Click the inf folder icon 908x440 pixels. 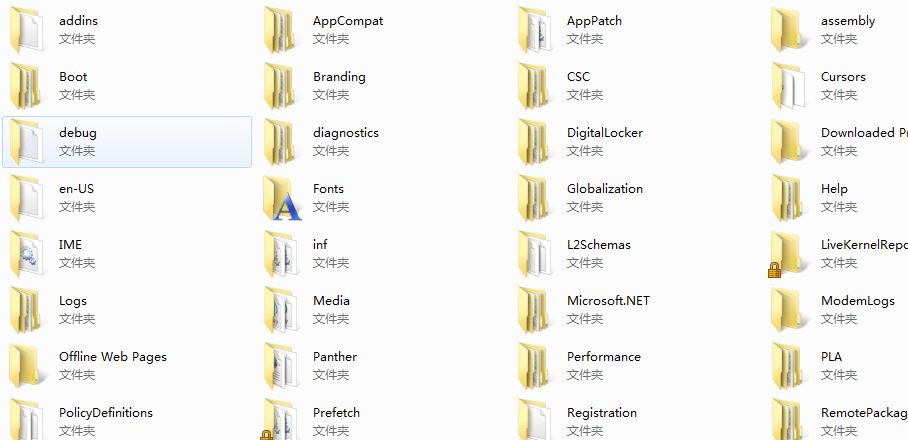pos(282,254)
